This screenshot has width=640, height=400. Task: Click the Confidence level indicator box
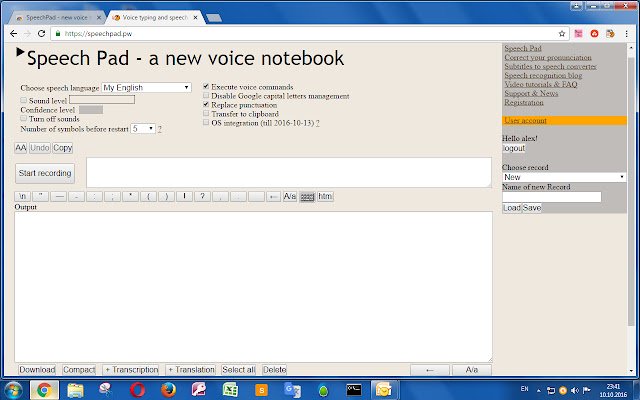tap(91, 110)
